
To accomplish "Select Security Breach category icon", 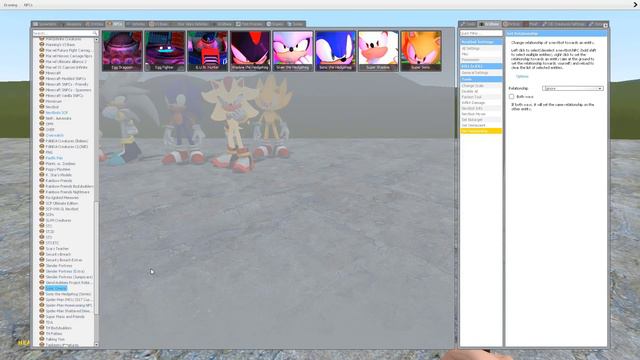I will click(42, 254).
